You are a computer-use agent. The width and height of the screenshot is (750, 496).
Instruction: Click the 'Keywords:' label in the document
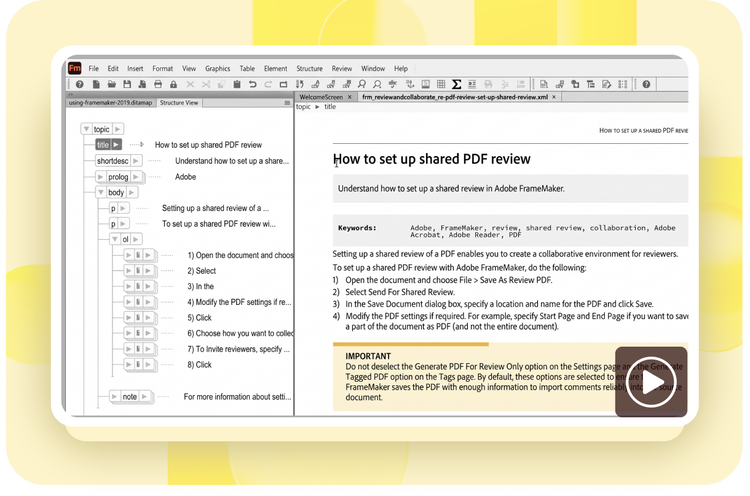(357, 228)
